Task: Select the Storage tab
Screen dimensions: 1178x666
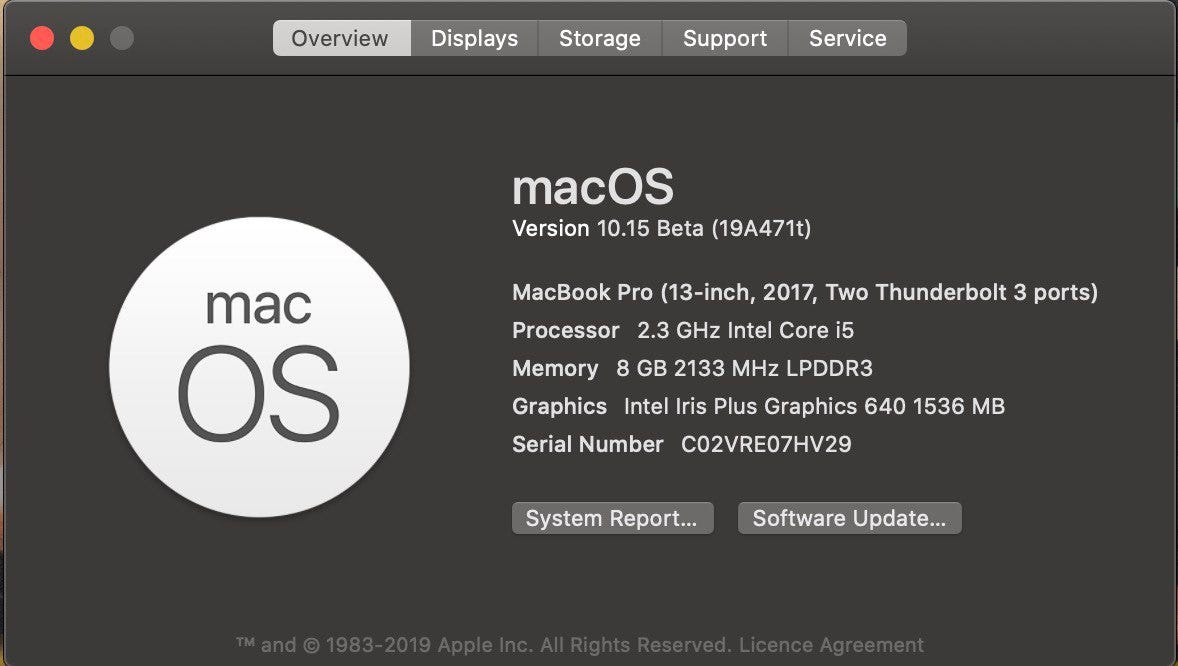Action: click(x=599, y=39)
